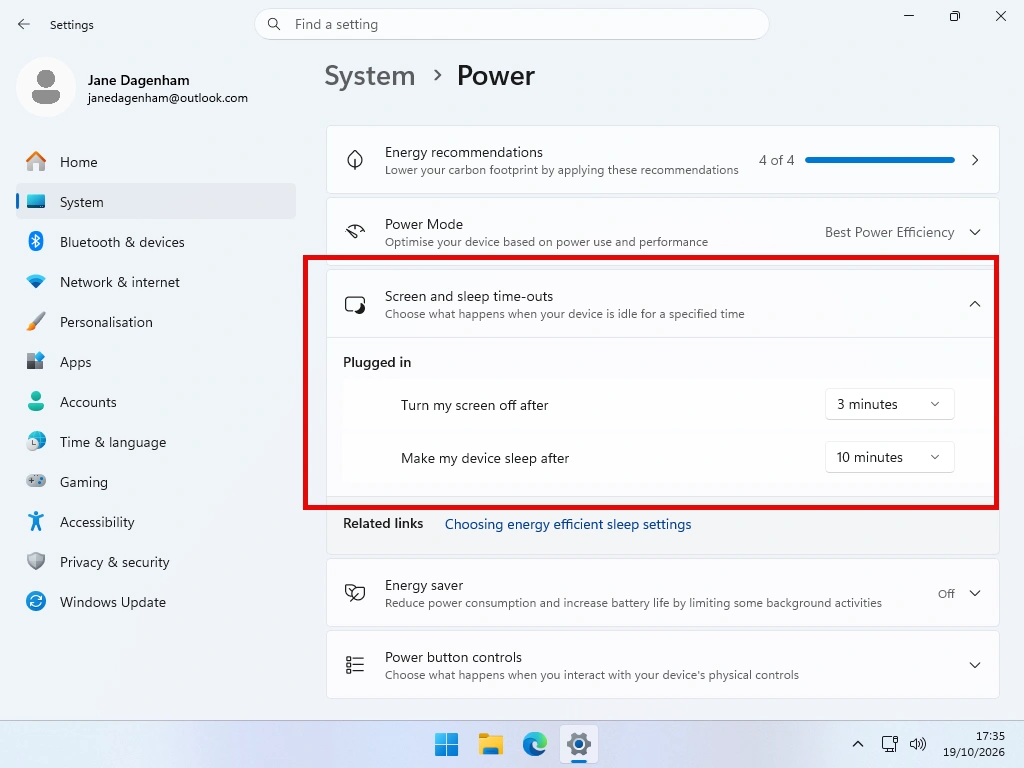1024x768 pixels.
Task: Open the Windows Start button
Action: [x=447, y=744]
